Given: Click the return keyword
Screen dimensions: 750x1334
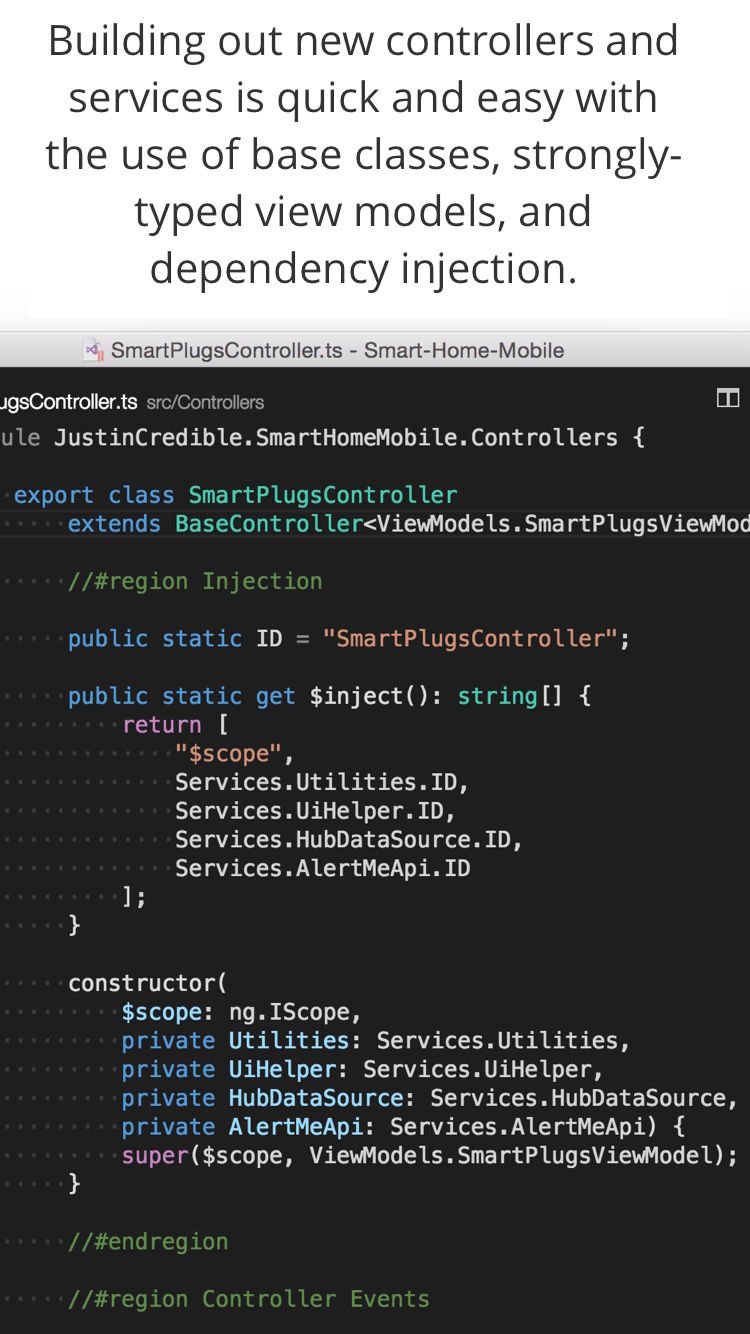Looking at the screenshot, I should click(x=162, y=725).
